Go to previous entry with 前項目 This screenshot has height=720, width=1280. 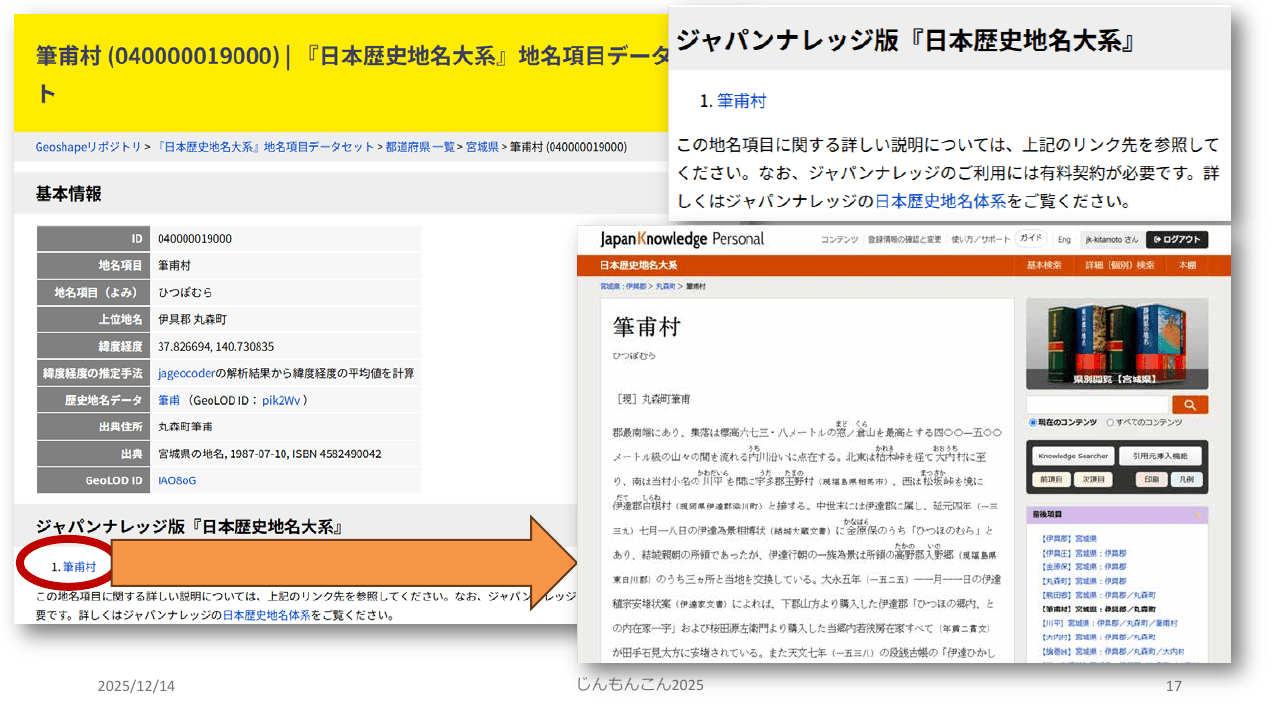[1049, 479]
